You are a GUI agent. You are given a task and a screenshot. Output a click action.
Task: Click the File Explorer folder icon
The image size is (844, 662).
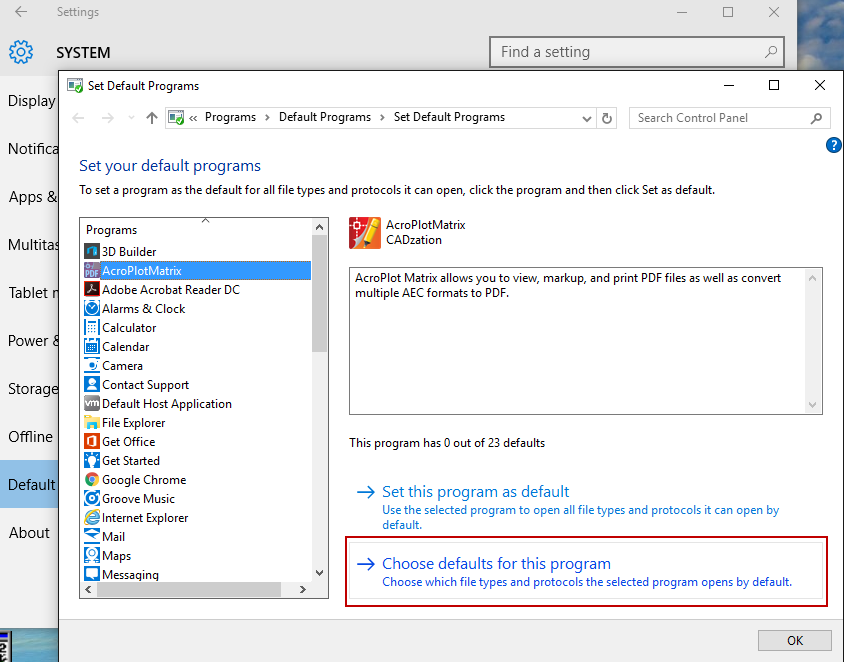pyautogui.click(x=92, y=422)
